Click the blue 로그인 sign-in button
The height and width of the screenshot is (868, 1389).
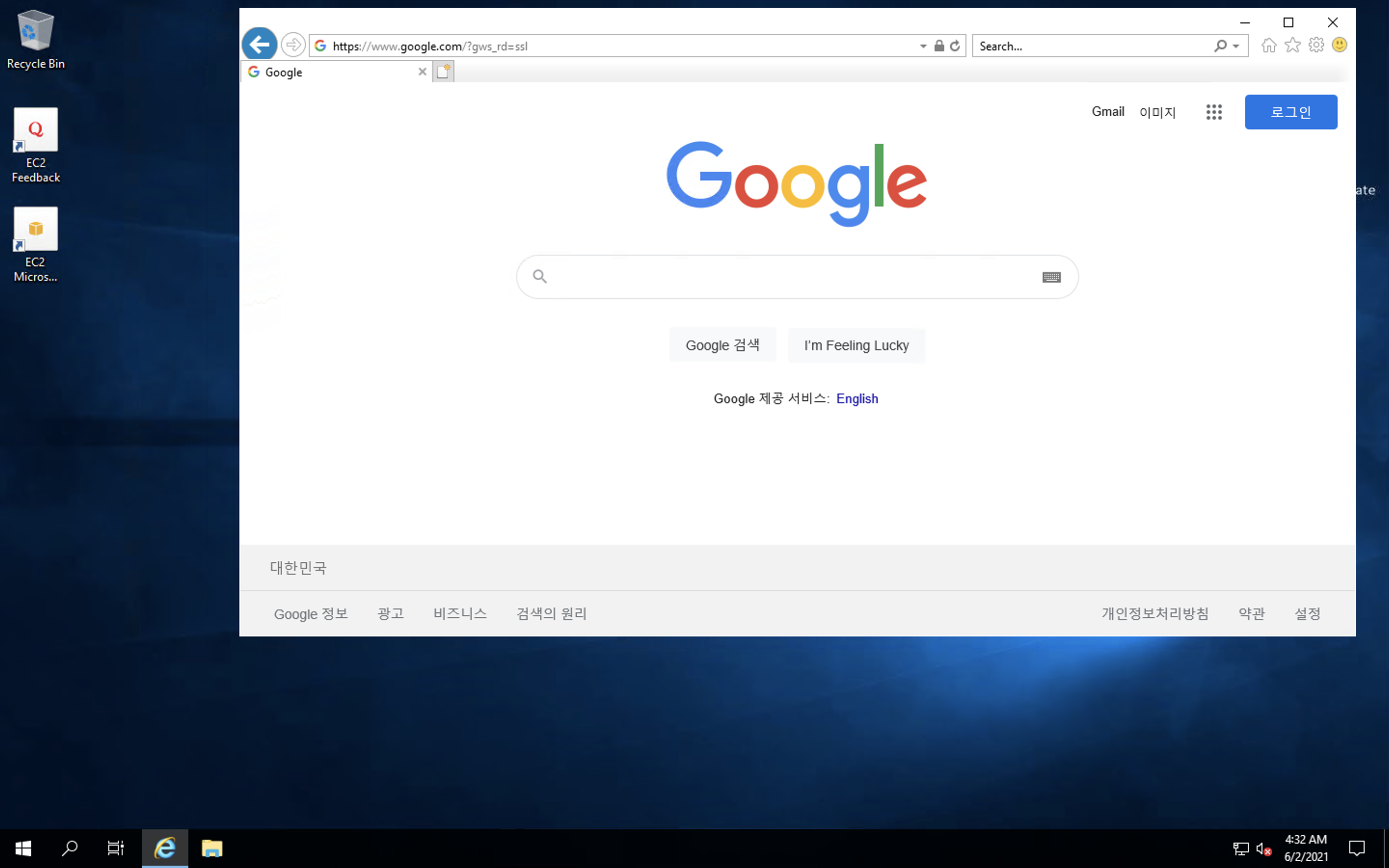point(1290,112)
